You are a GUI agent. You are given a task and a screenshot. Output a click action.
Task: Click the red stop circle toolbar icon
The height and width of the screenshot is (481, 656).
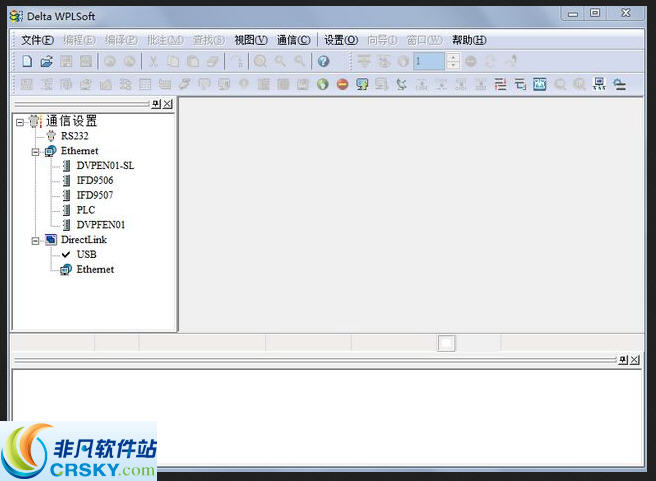342,84
